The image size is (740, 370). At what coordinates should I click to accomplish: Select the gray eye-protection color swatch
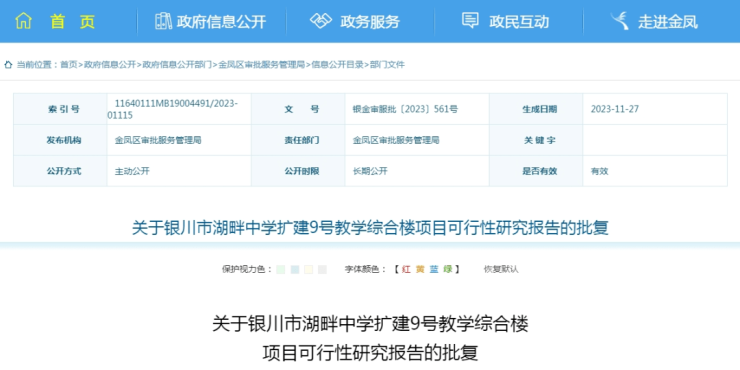[322, 269]
